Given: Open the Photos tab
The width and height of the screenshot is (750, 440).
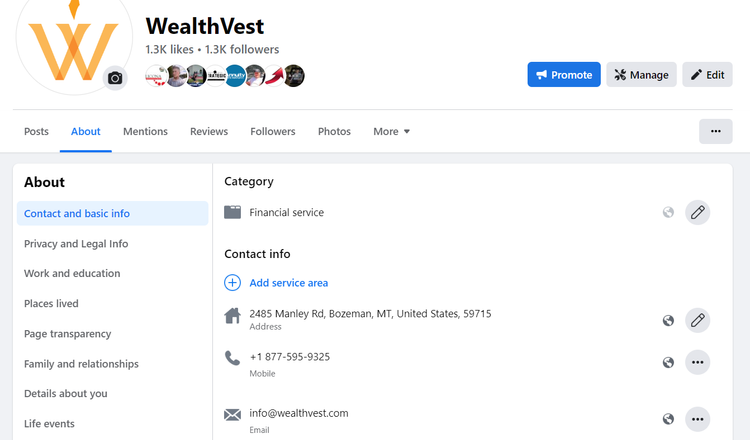Looking at the screenshot, I should (334, 132).
